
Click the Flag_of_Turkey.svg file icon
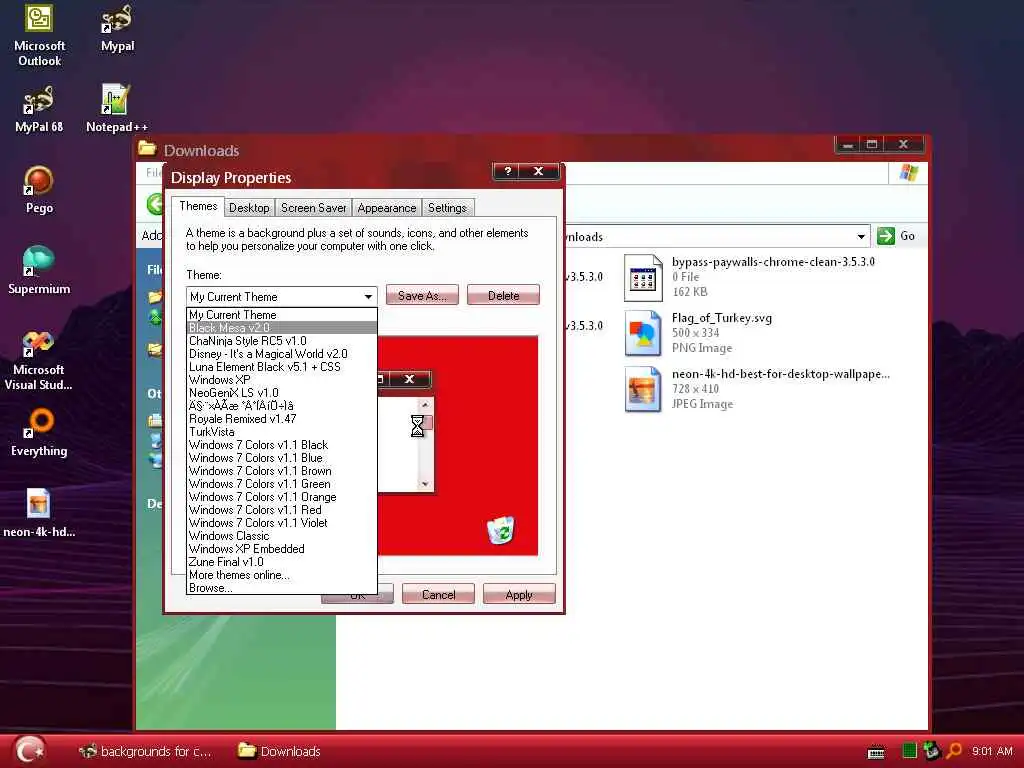pos(643,334)
